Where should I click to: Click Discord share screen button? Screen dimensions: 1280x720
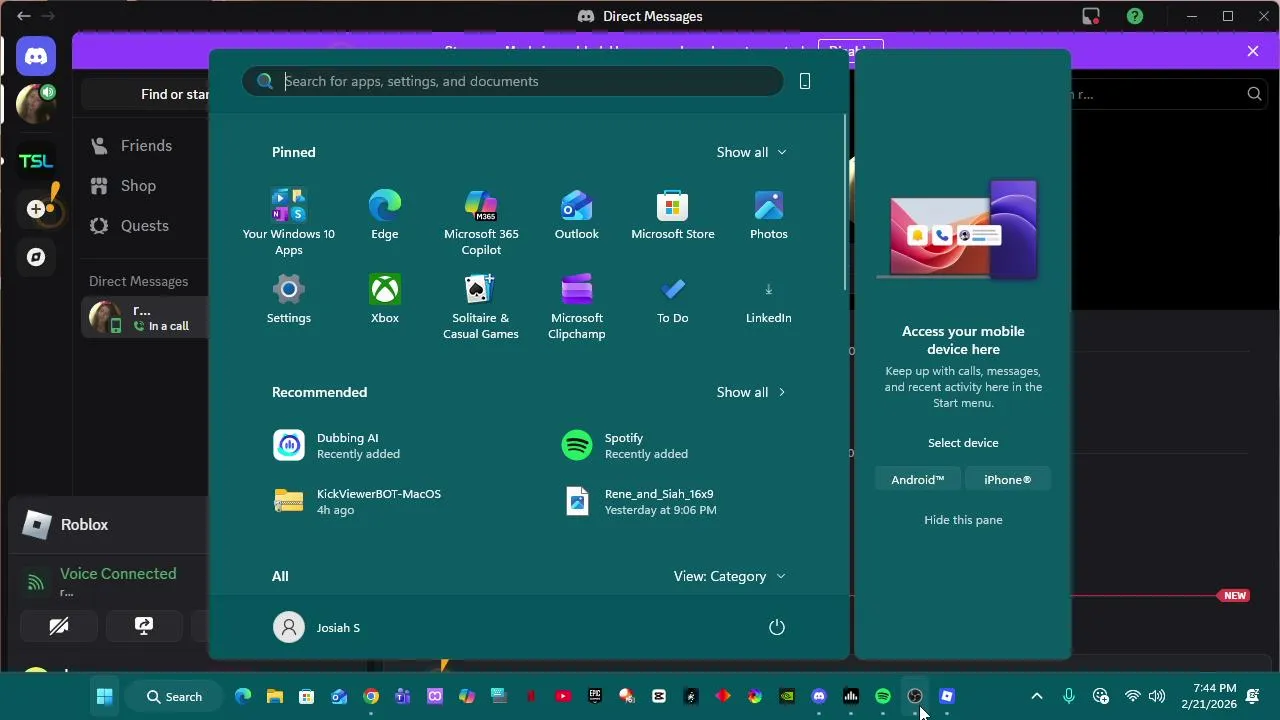tap(144, 626)
